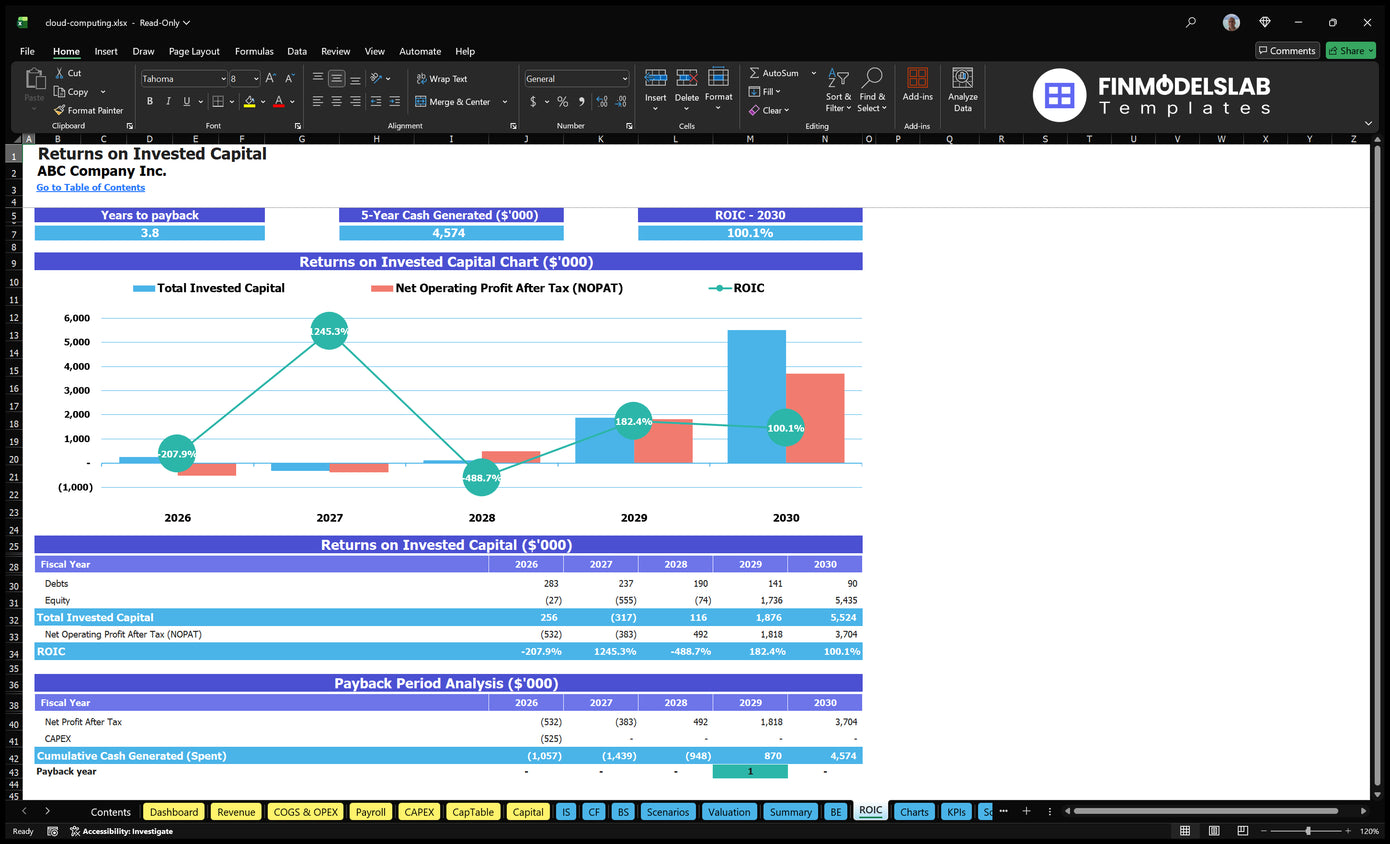Click the Add-ins icon
The width and height of the screenshot is (1390, 844).
917,85
